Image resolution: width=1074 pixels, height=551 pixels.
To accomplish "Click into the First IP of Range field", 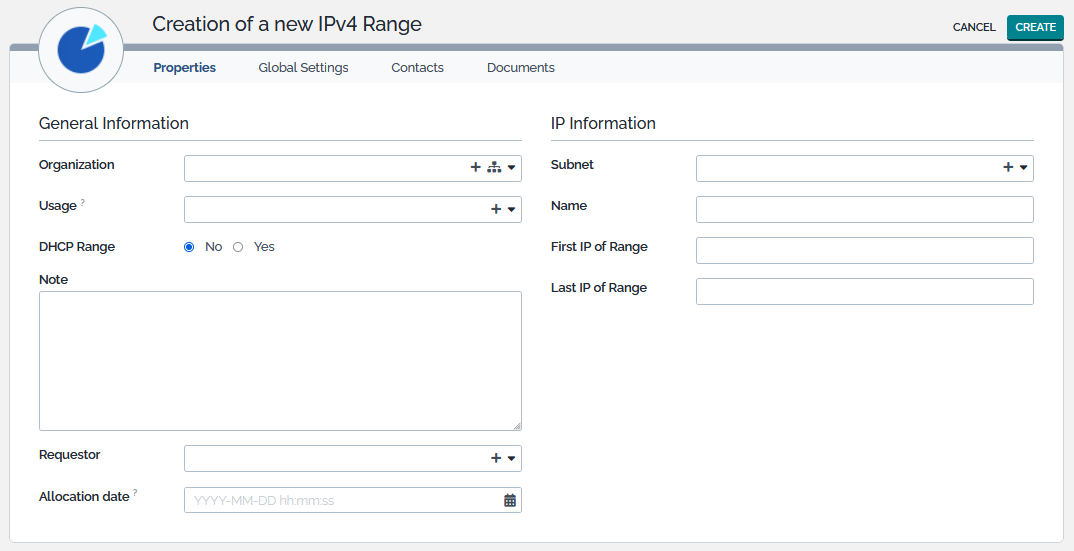I will pos(864,250).
